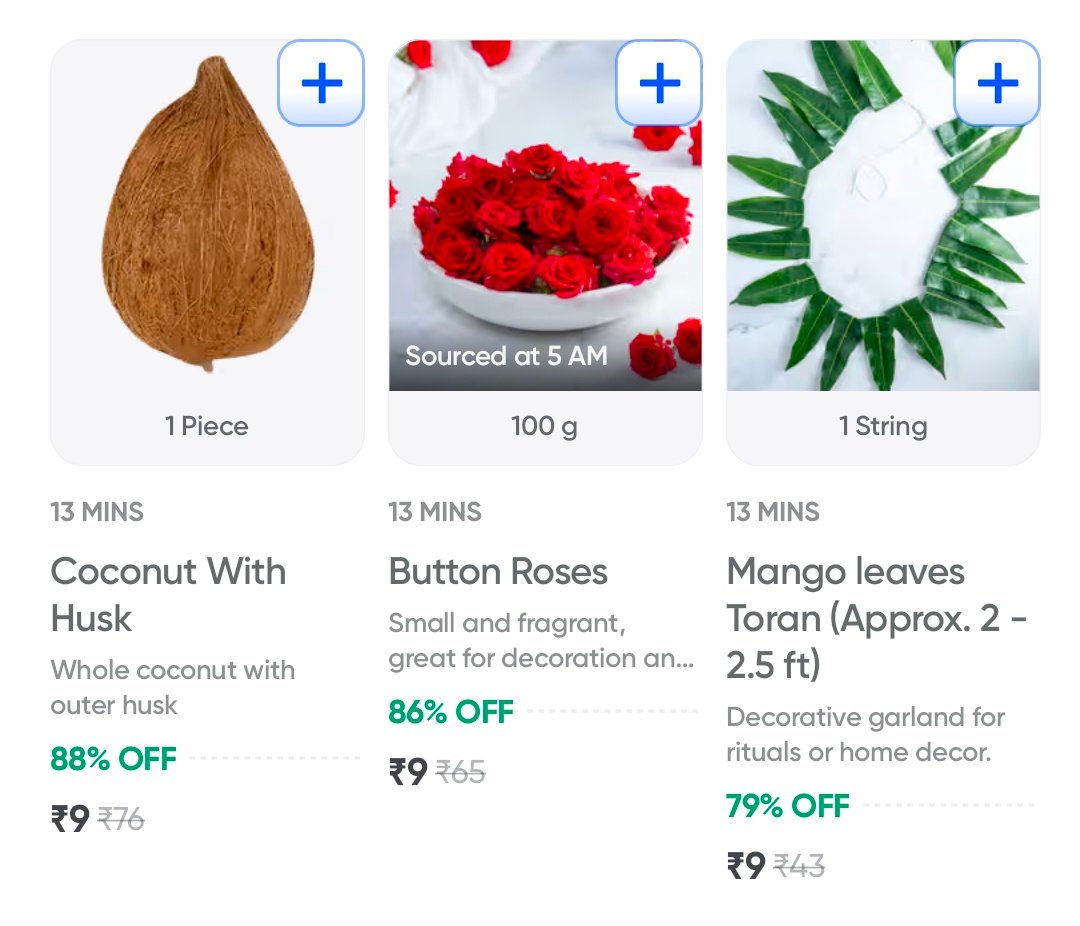Image resolution: width=1080 pixels, height=926 pixels.
Task: Click the Coconut With Husk title
Action: coord(168,595)
